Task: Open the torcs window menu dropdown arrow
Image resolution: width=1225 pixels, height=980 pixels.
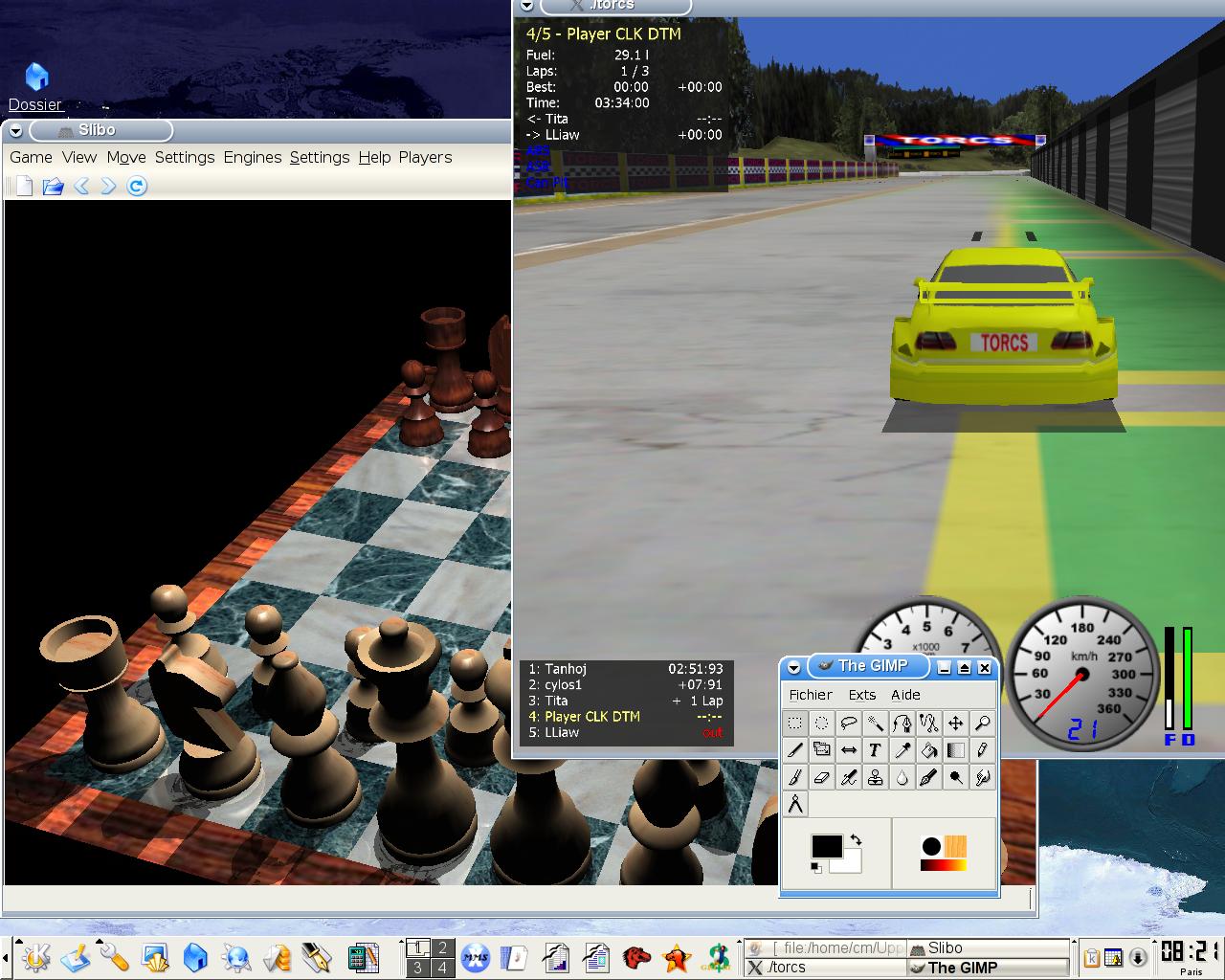Action: [x=525, y=6]
